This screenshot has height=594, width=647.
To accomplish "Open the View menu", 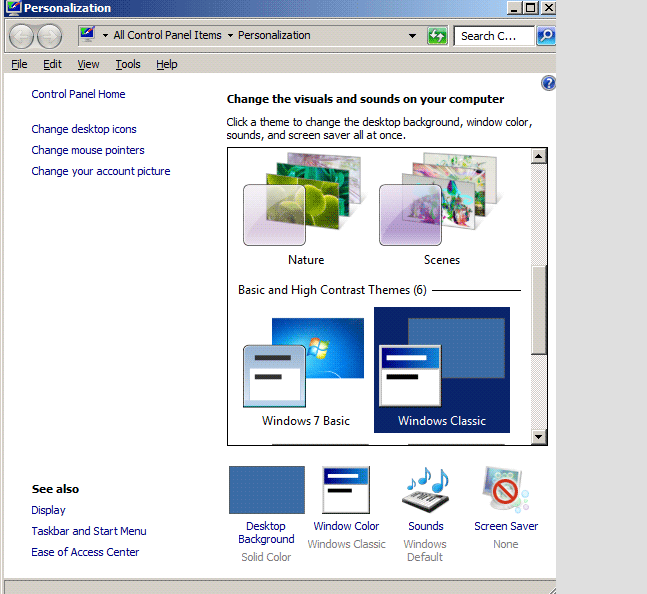I will coord(88,64).
